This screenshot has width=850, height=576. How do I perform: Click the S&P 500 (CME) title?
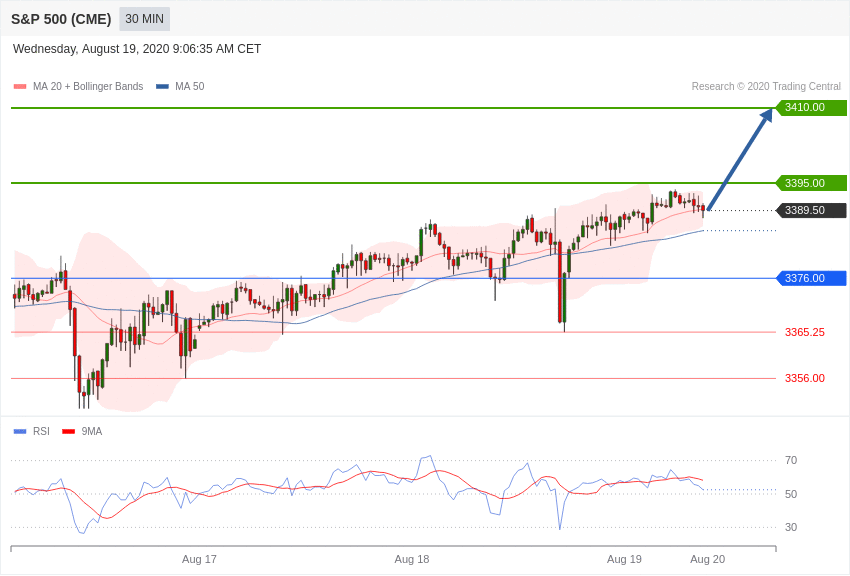tap(61, 19)
